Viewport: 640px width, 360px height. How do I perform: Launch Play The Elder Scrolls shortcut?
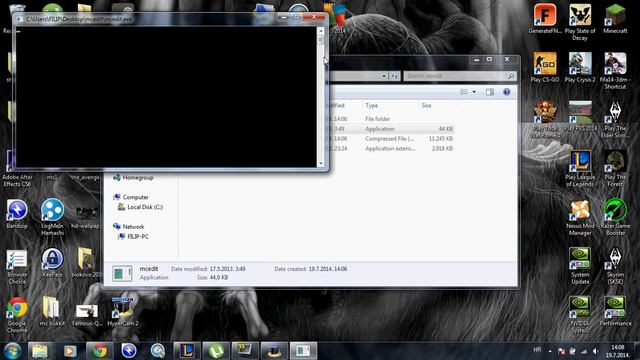coord(615,119)
